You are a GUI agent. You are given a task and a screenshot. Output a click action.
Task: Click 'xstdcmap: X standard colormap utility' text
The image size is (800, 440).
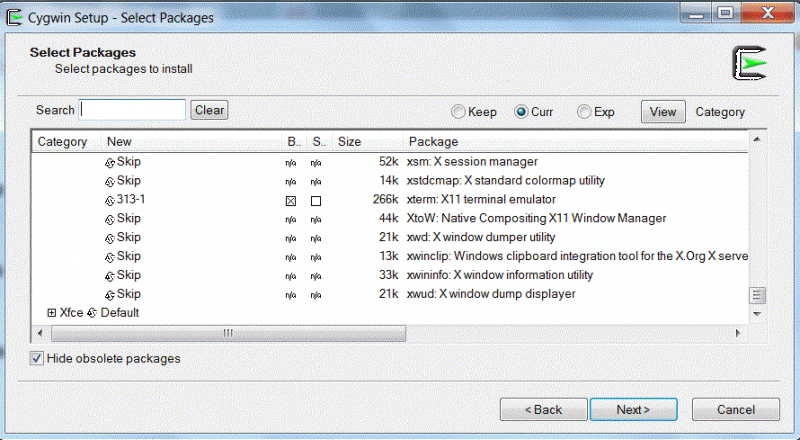tap(506, 181)
